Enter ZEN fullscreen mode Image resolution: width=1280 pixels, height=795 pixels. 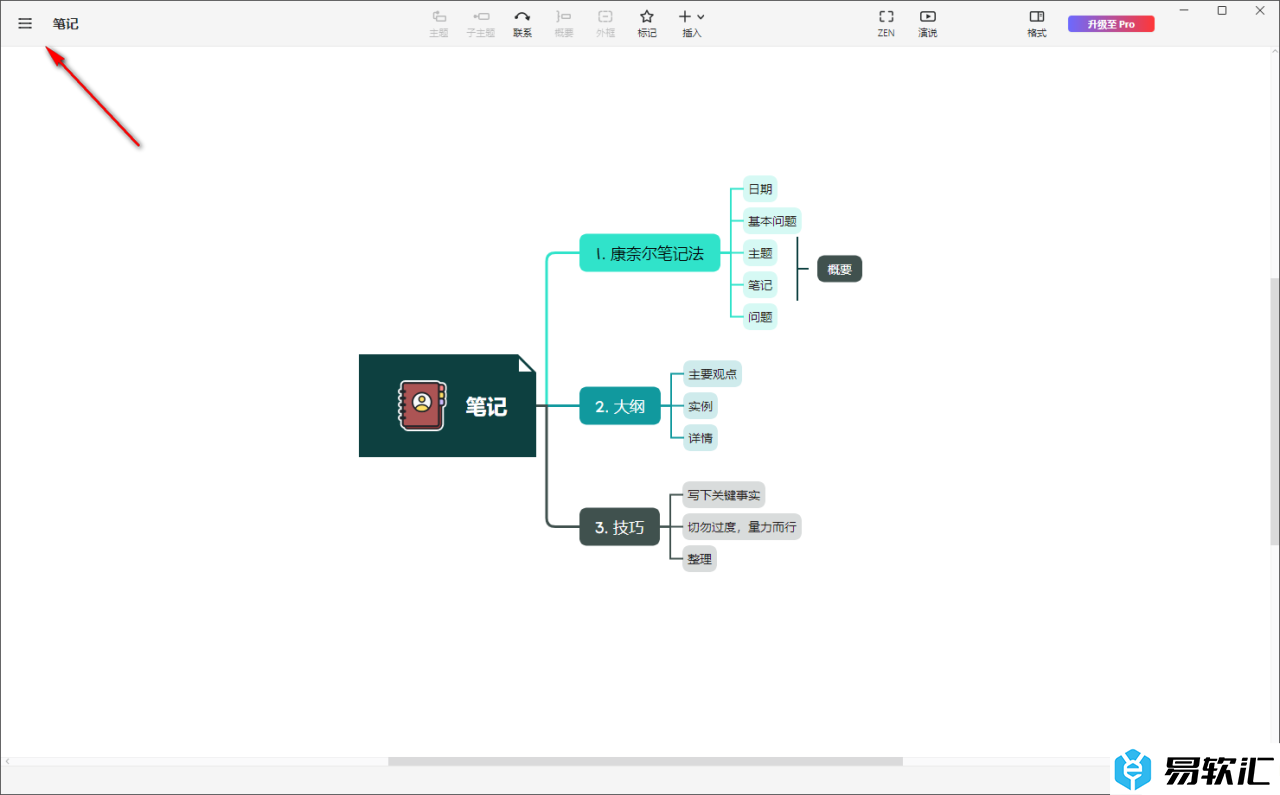point(886,23)
